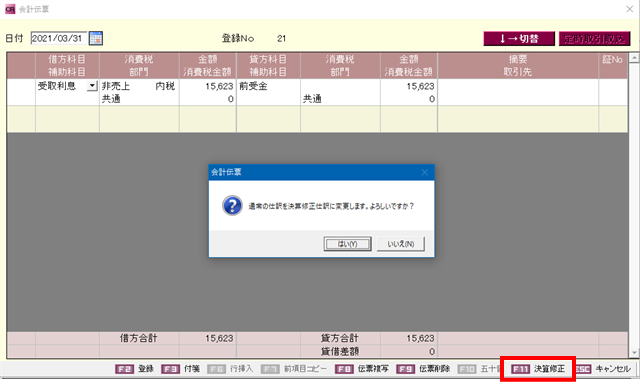Click the 摘要 取引先 column header

(x=518, y=65)
